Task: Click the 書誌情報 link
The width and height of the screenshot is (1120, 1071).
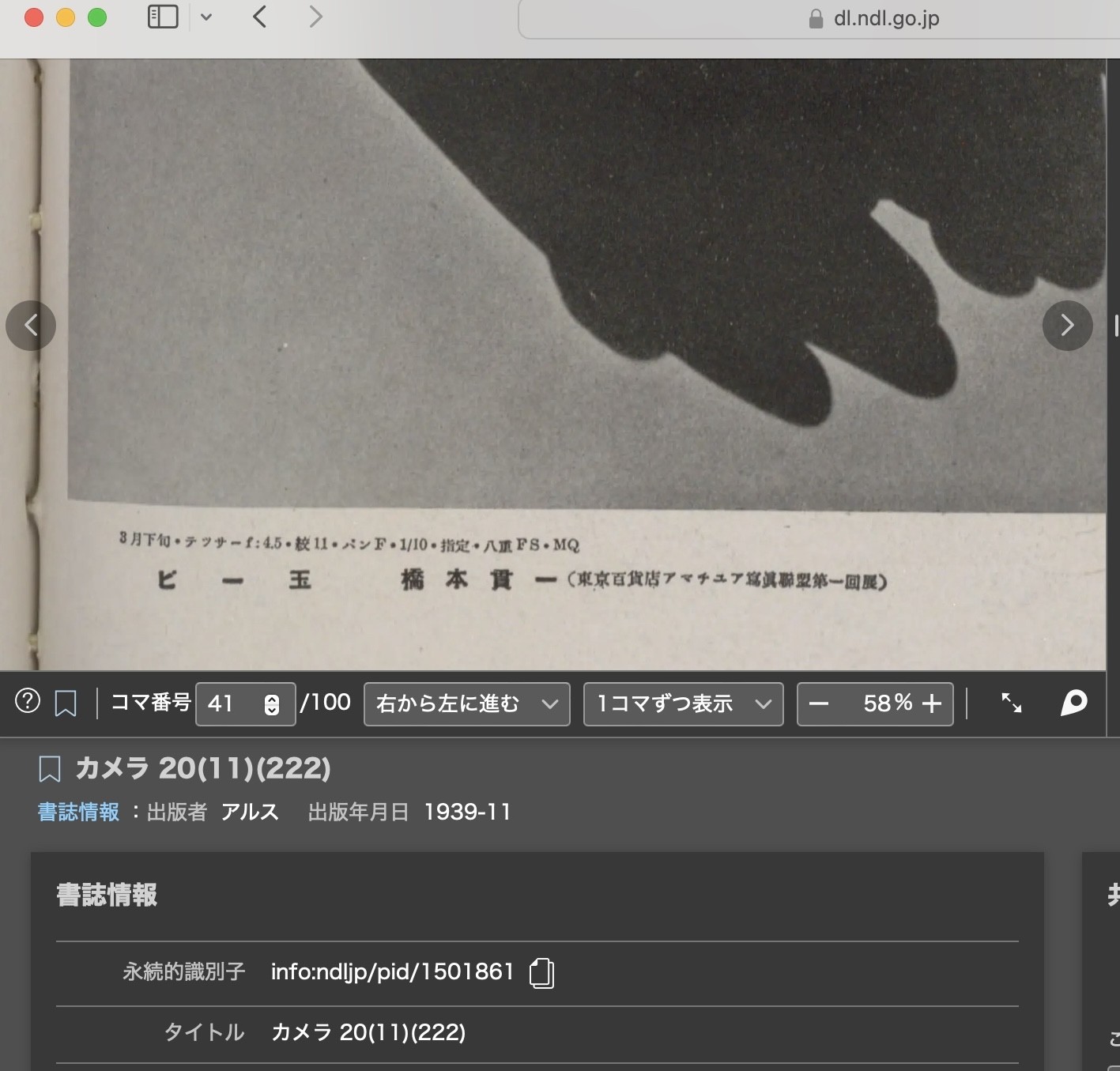Action: click(x=78, y=812)
